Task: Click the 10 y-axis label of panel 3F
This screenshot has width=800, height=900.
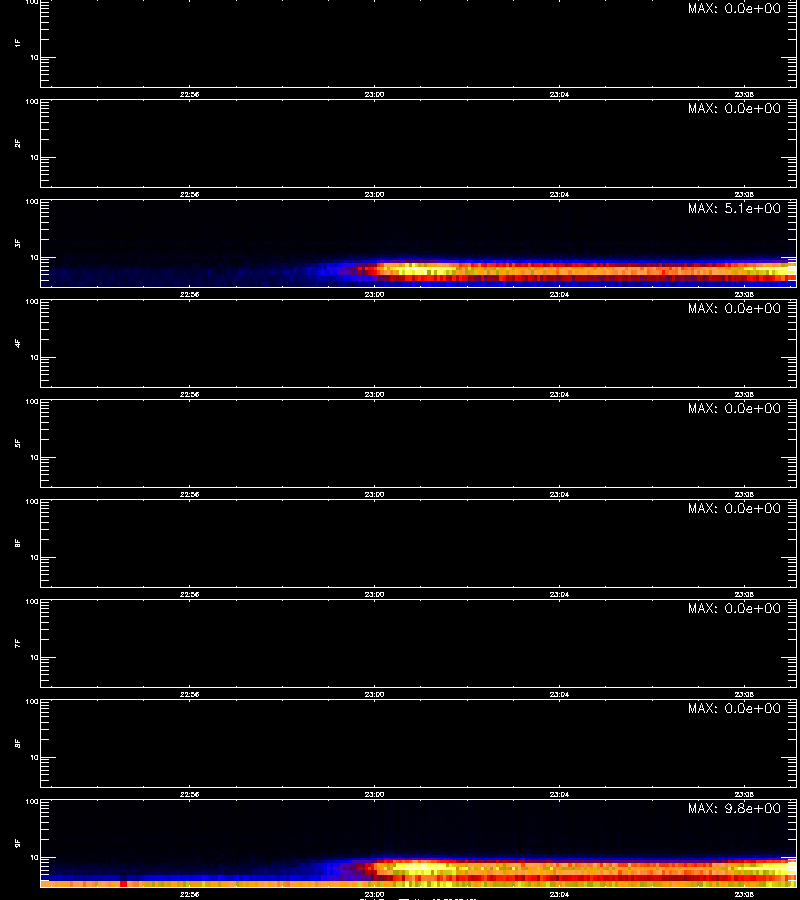Action: (x=34, y=258)
